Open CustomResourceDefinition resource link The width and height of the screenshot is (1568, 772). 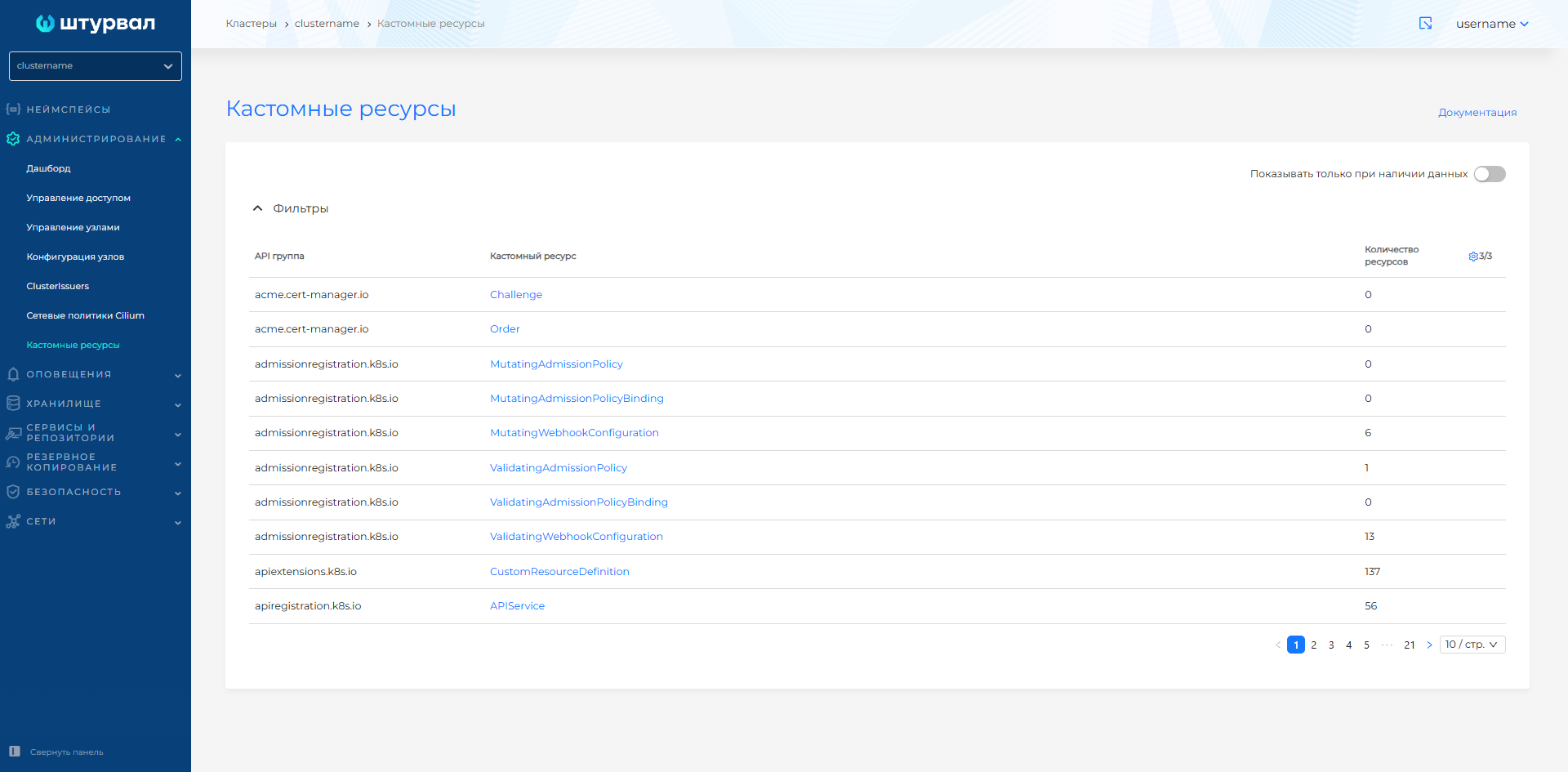tap(559, 572)
